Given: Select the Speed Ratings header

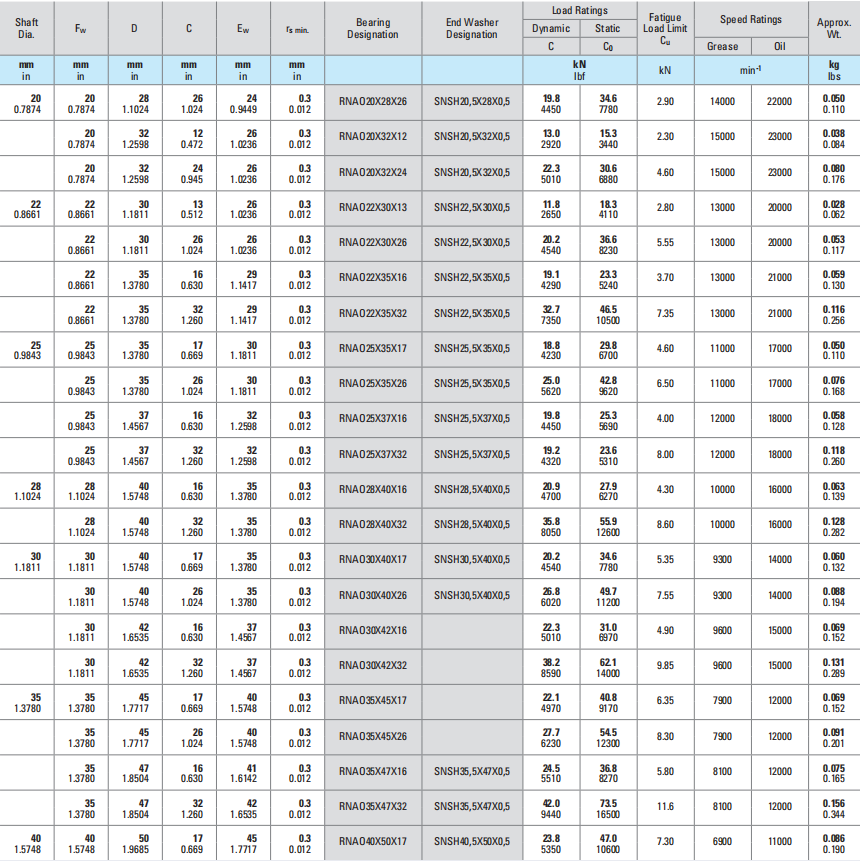Looking at the screenshot, I should click(x=751, y=19).
